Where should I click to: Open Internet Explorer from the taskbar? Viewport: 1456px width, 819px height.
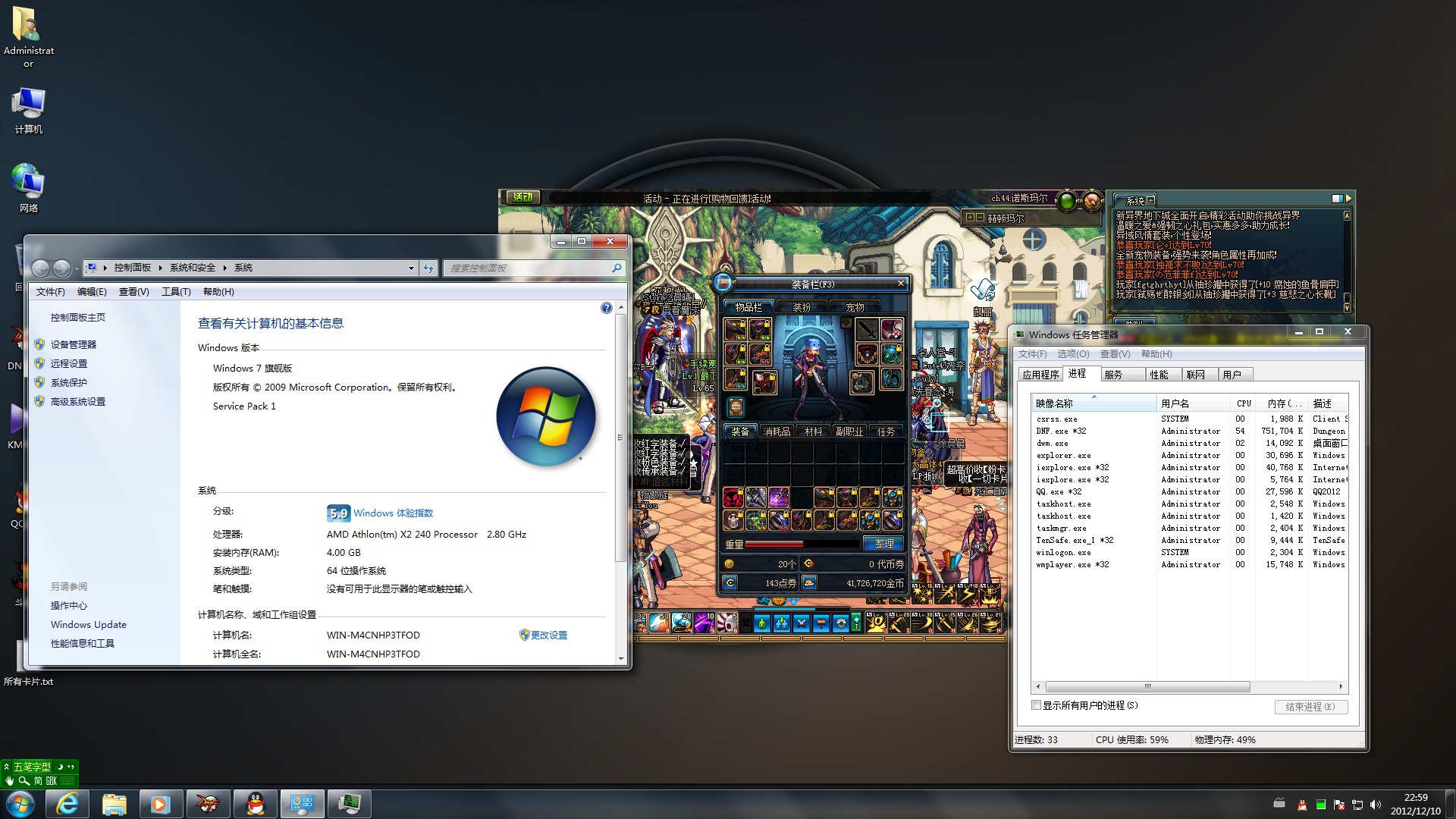67,804
